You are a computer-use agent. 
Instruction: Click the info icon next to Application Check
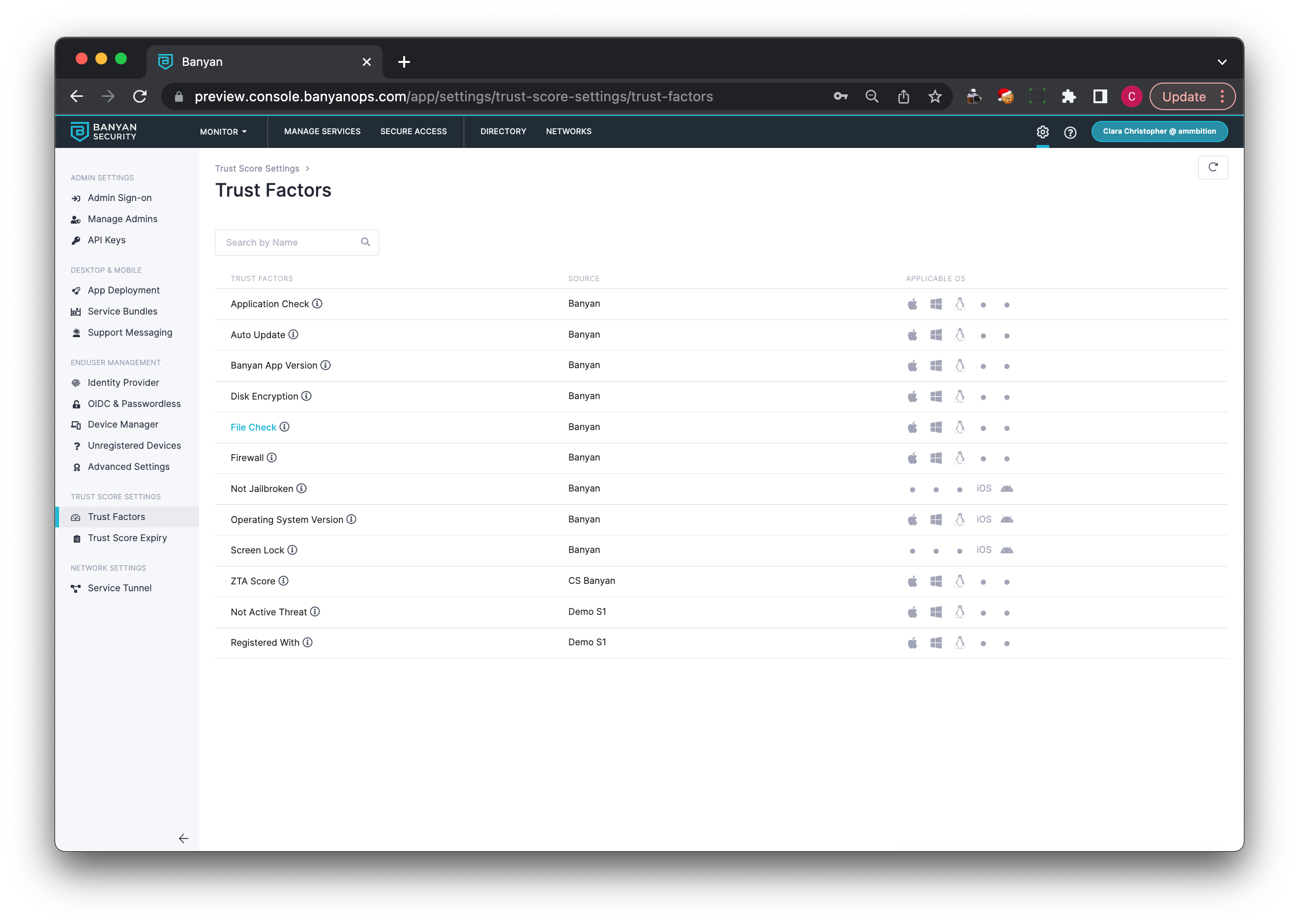(x=317, y=304)
